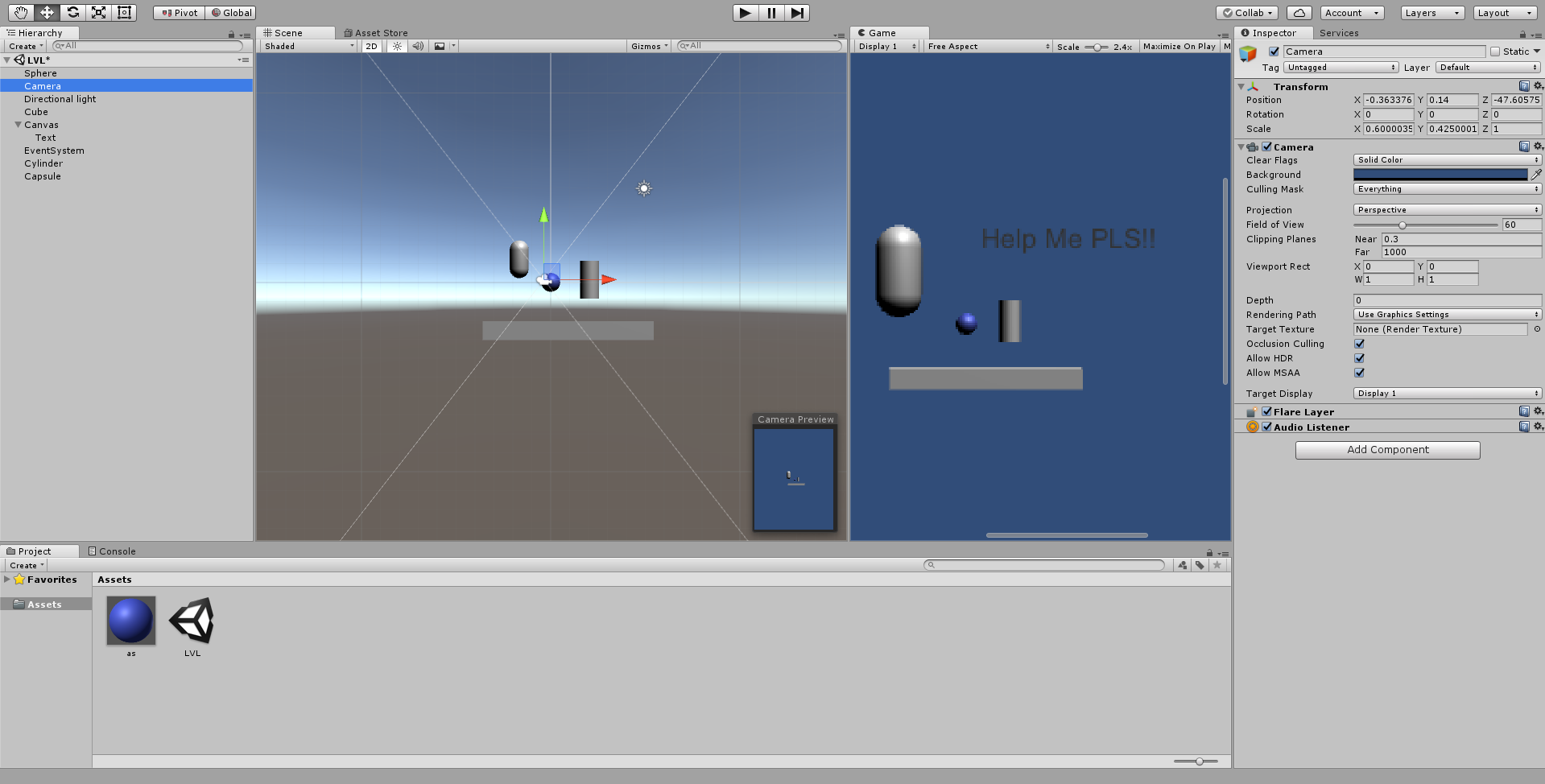Viewport: 1545px width, 784px height.
Task: Toggle scene lighting with the sun icon
Action: tap(396, 46)
